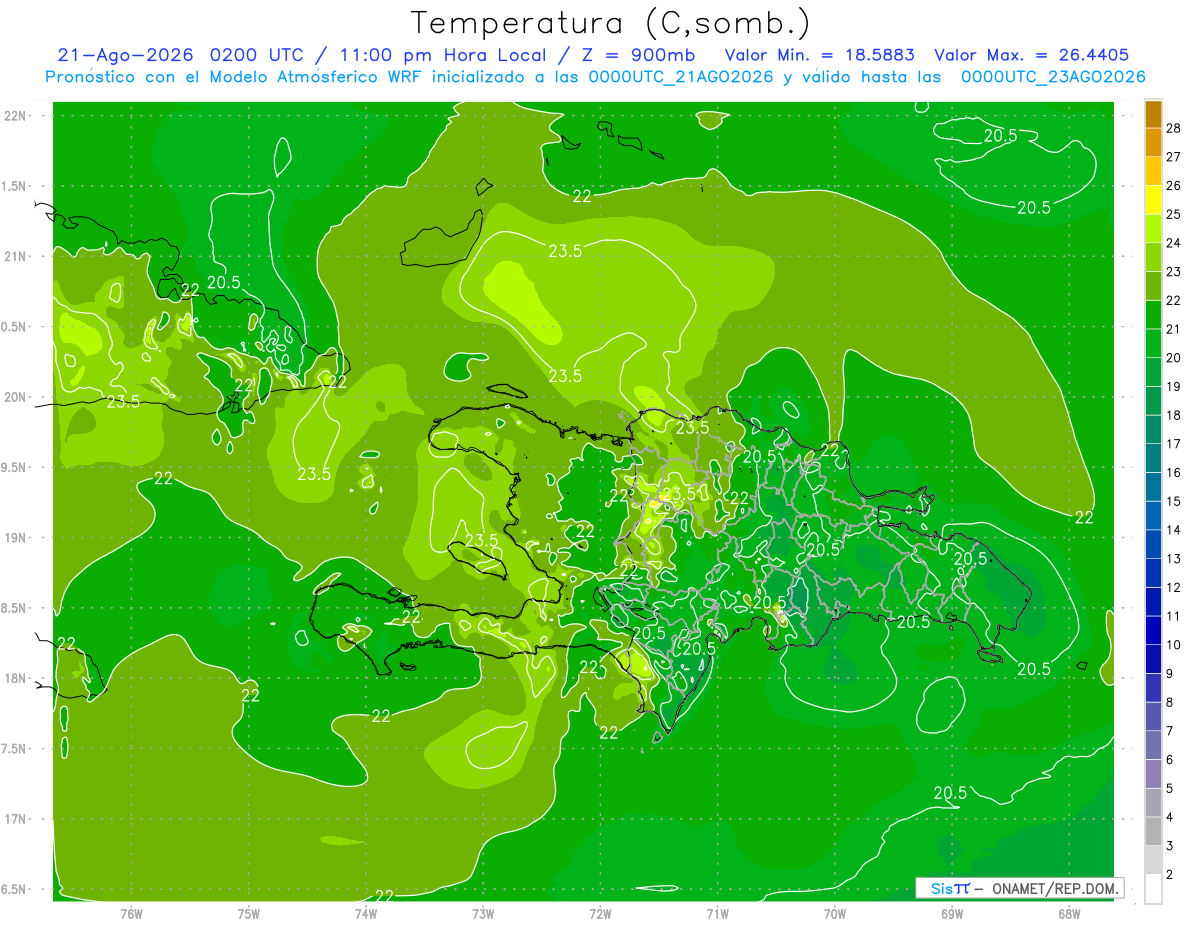Viewport: 1200px width, 927px height.
Task: Click the valid-until time '0000UTC_23AGO2026'
Action: click(1053, 77)
